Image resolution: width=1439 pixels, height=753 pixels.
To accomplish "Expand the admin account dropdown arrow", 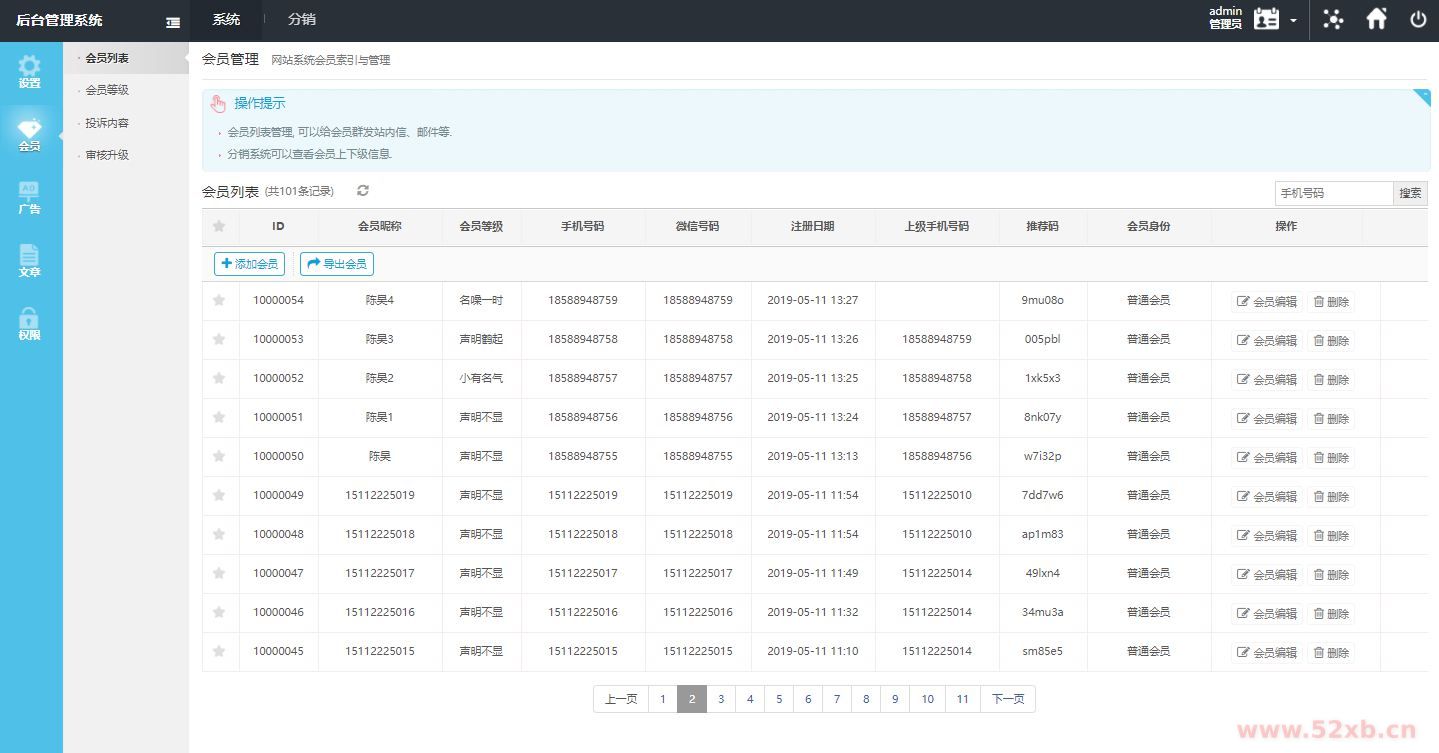I will (x=1293, y=21).
